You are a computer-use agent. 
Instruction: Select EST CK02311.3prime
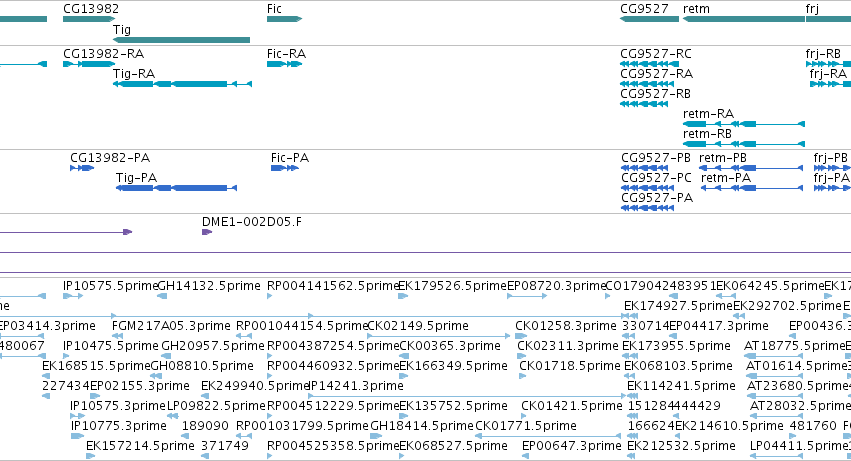click(568, 346)
